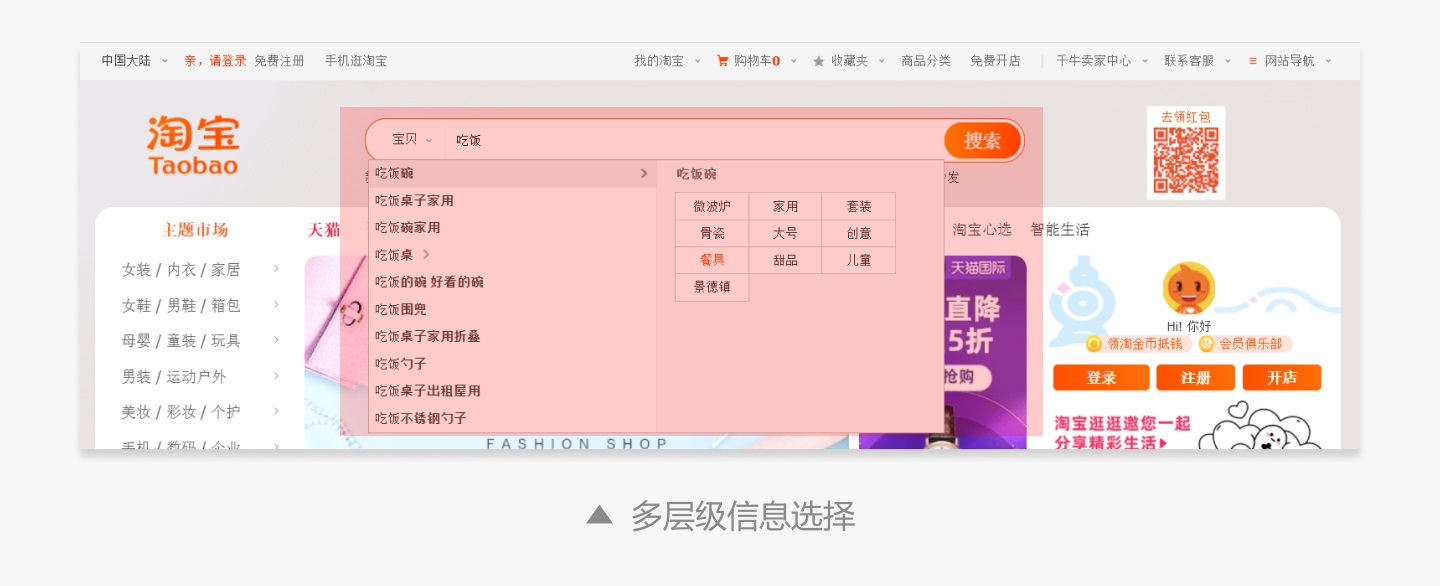Expand the 联系客服 dropdown
Viewport: 1440px width, 586px height.
(1228, 61)
